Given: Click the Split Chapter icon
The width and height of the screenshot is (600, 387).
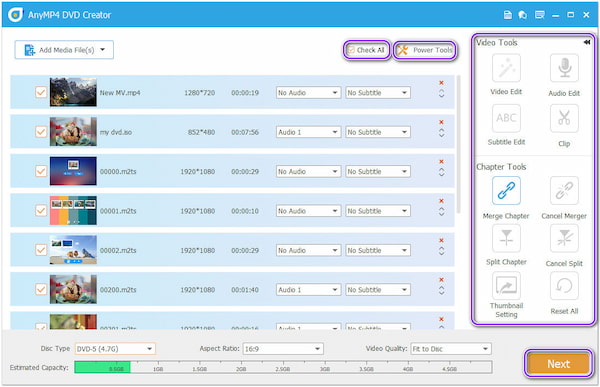Looking at the screenshot, I should [506, 238].
